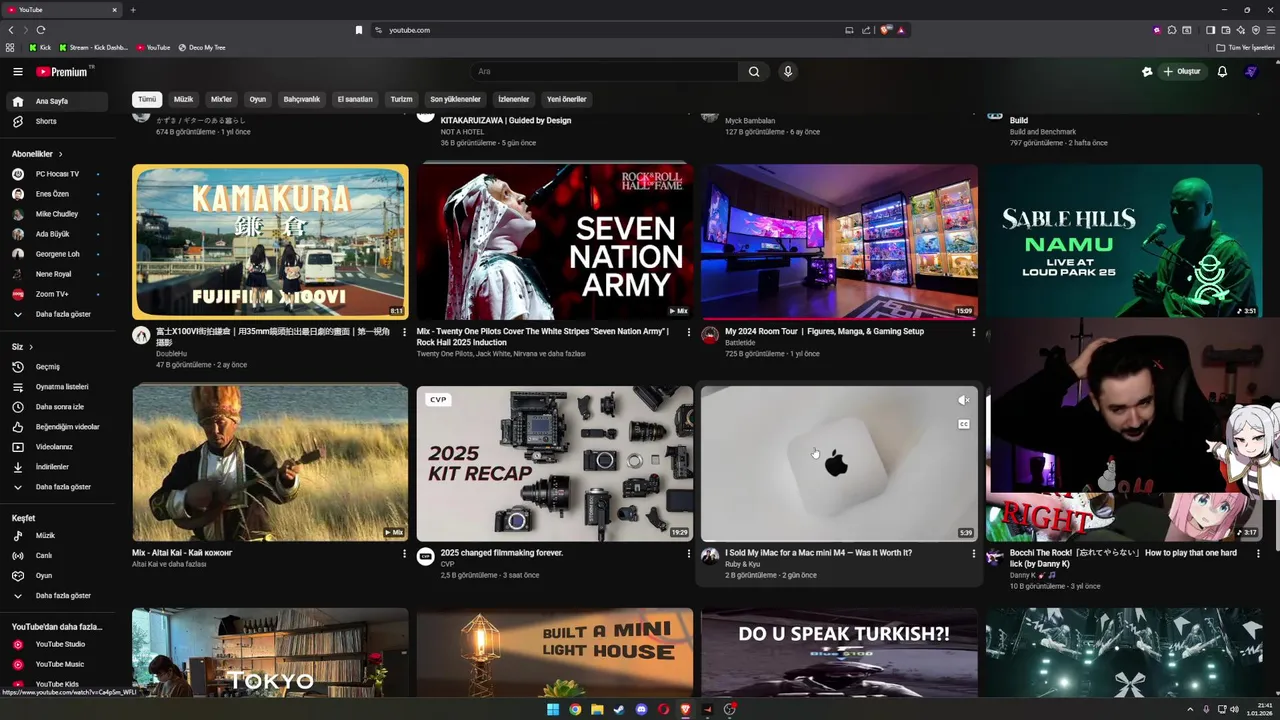This screenshot has width=1280, height=720.
Task: Open Brave Shields lion icon
Action: pyautogui.click(x=885, y=30)
